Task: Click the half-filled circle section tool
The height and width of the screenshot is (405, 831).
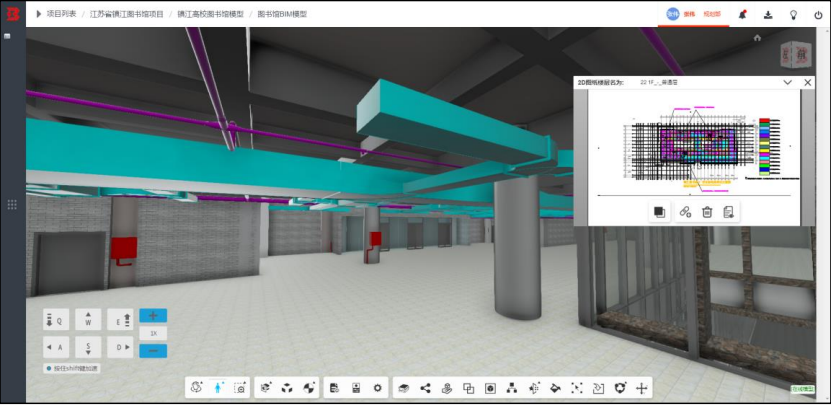Action: 308,388
